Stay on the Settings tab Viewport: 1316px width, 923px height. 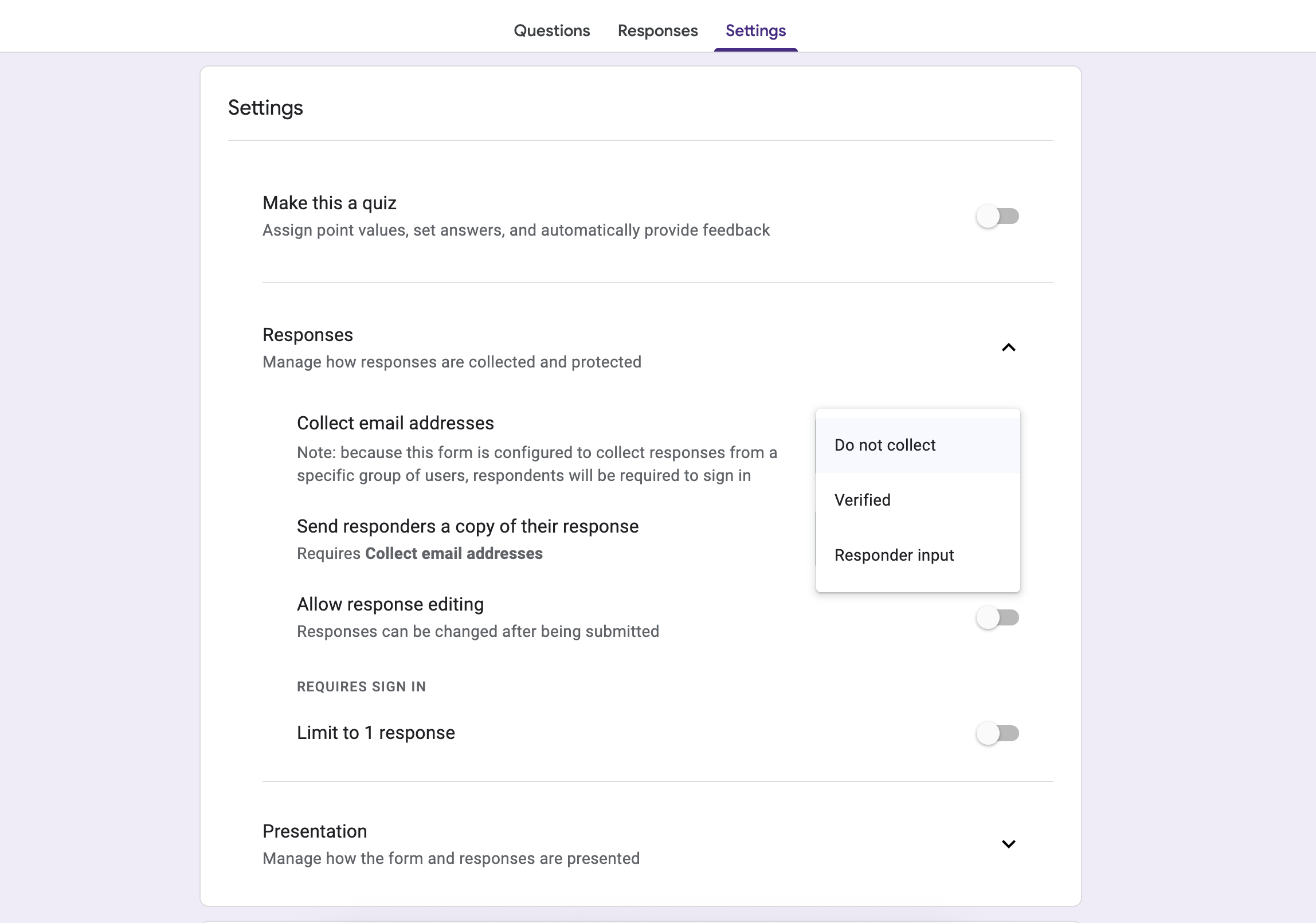click(x=755, y=30)
